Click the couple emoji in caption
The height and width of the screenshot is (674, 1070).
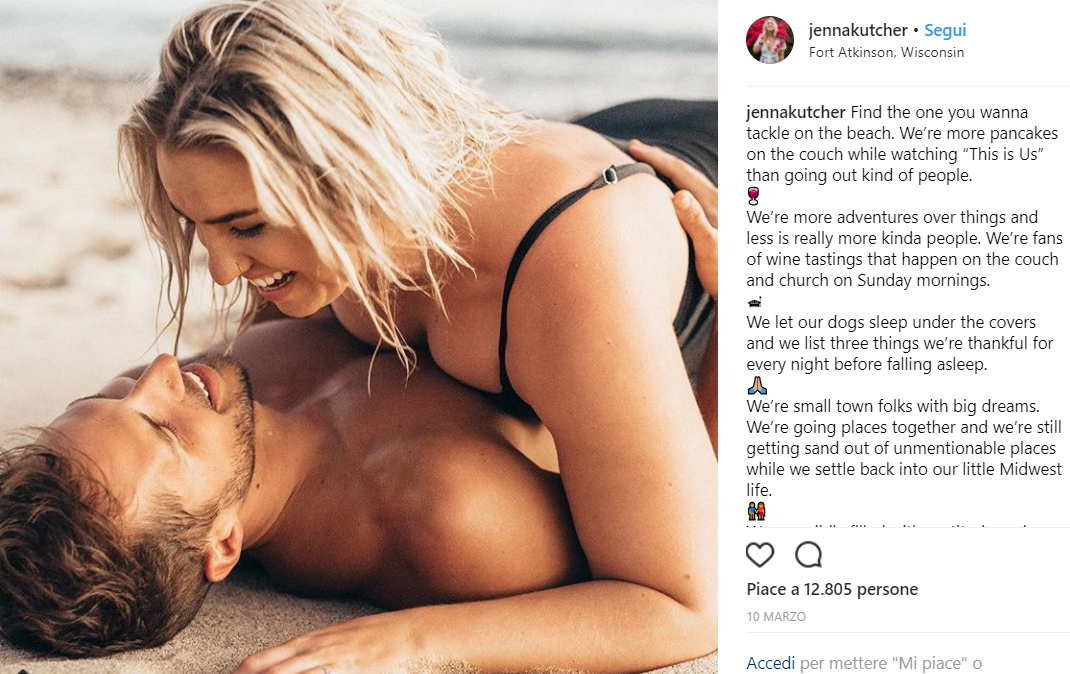coord(757,510)
